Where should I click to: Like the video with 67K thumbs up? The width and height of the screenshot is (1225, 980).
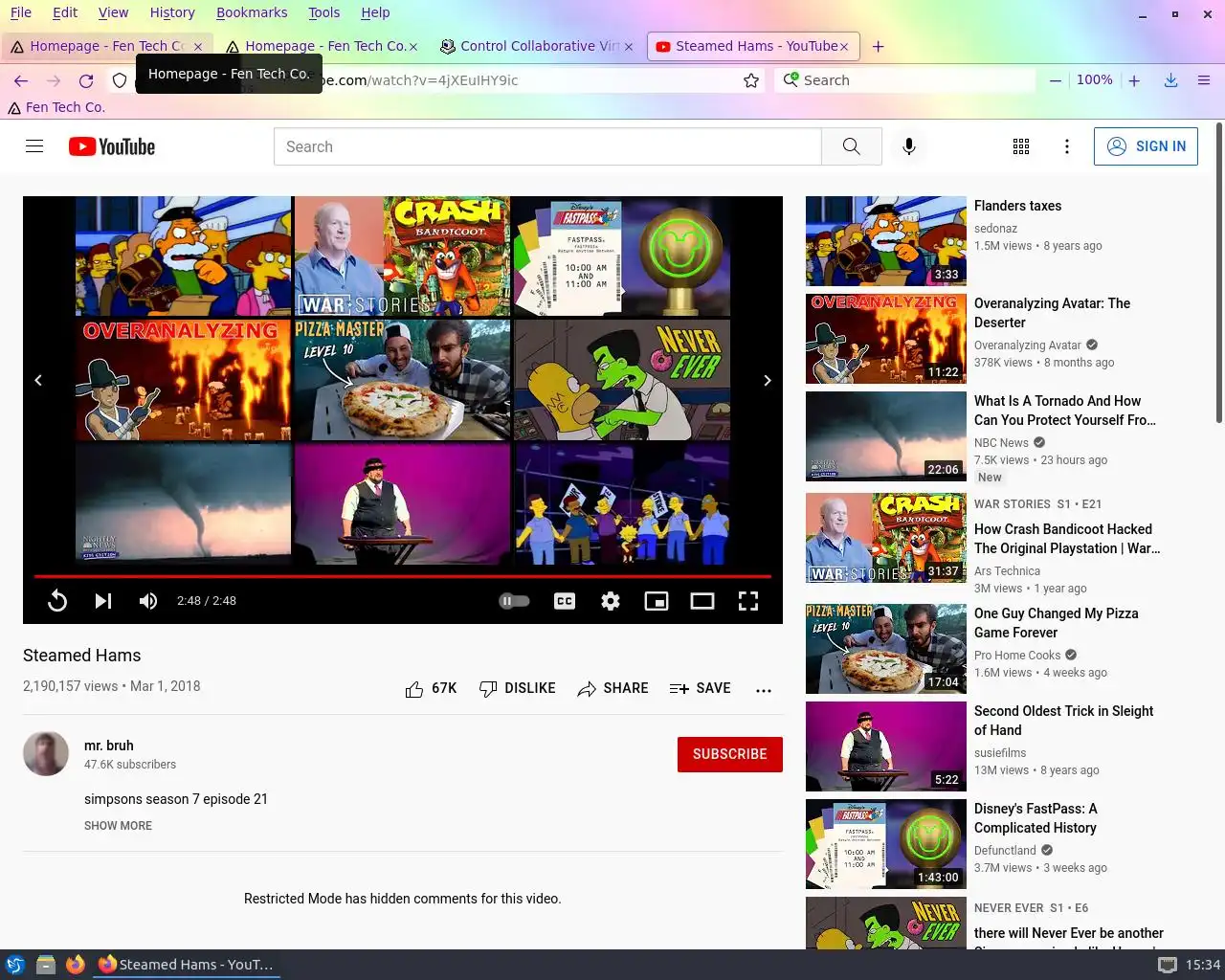(x=431, y=688)
